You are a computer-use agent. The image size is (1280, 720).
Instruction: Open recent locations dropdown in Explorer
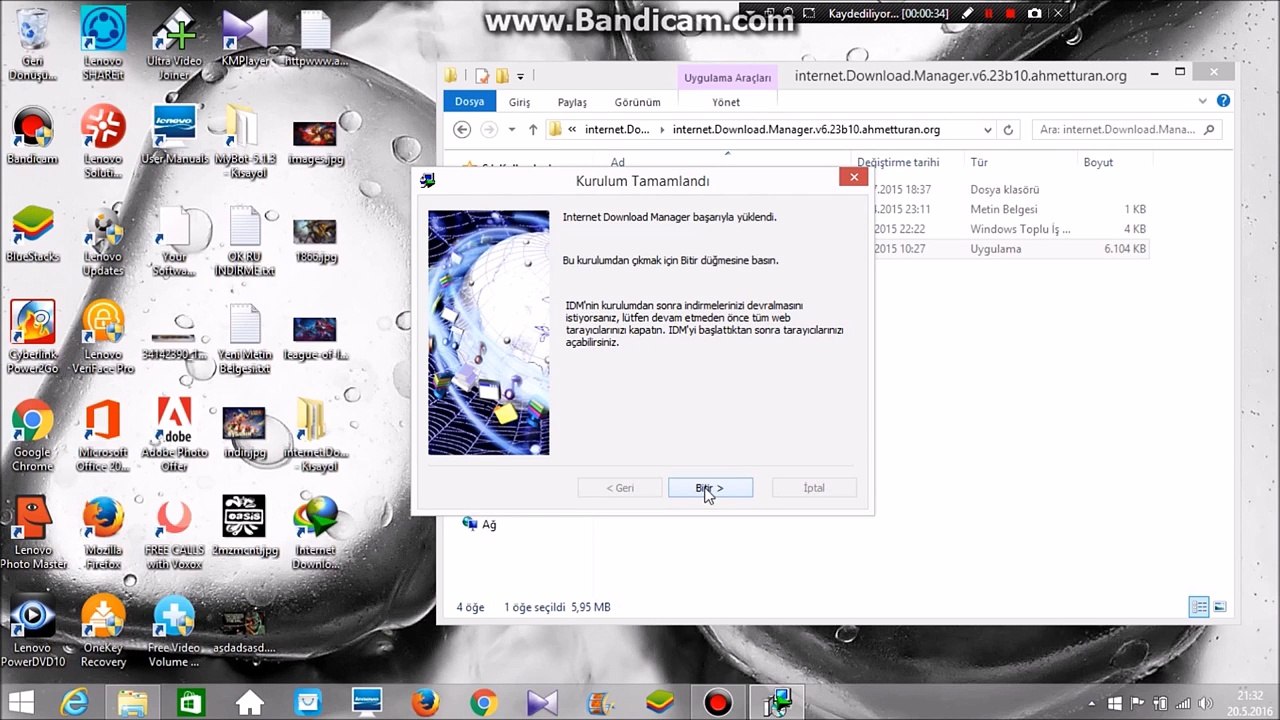coord(511,129)
